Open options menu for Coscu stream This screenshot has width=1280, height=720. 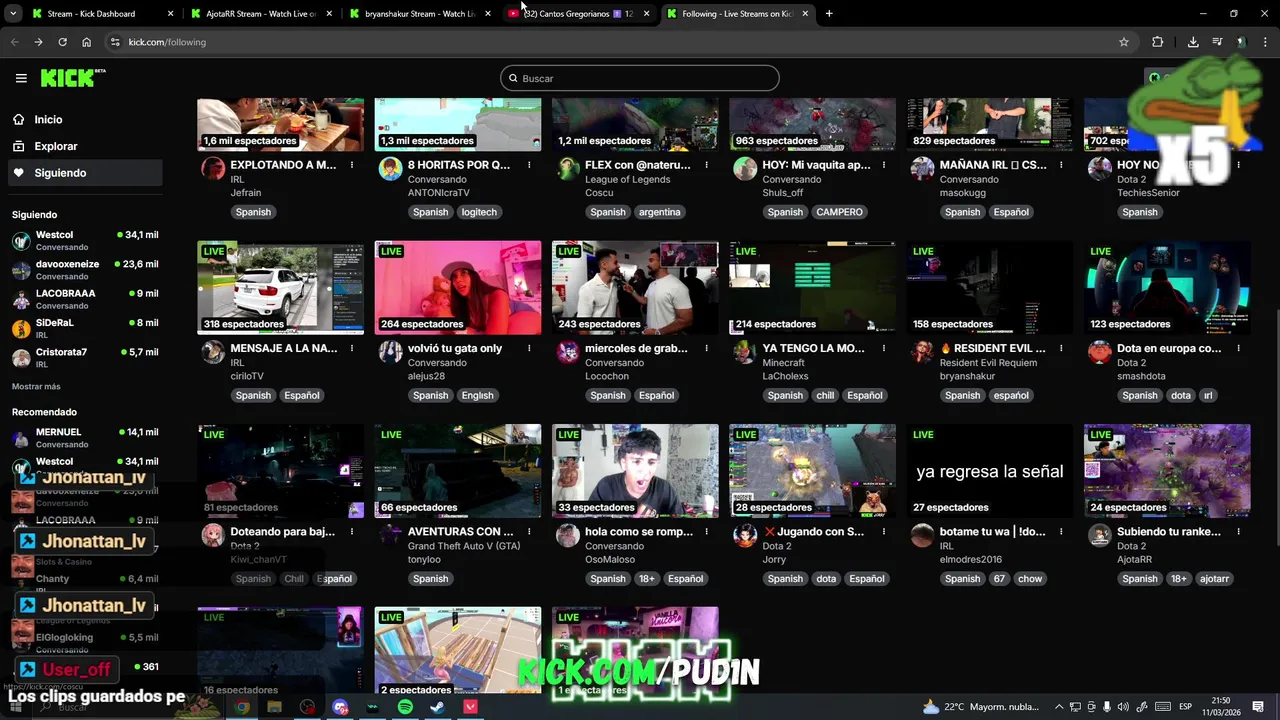click(x=707, y=165)
